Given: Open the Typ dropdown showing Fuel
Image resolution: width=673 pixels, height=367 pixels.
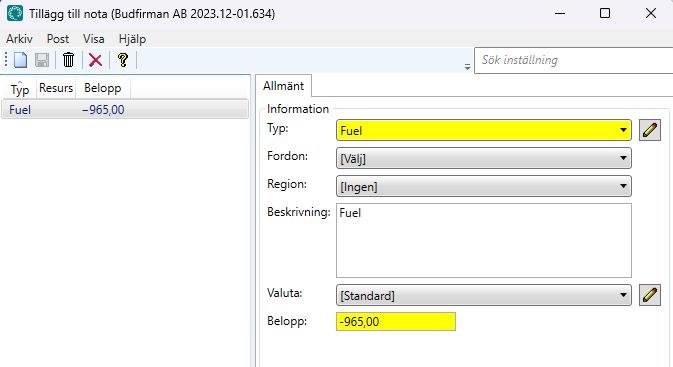Looking at the screenshot, I should (x=484, y=130).
